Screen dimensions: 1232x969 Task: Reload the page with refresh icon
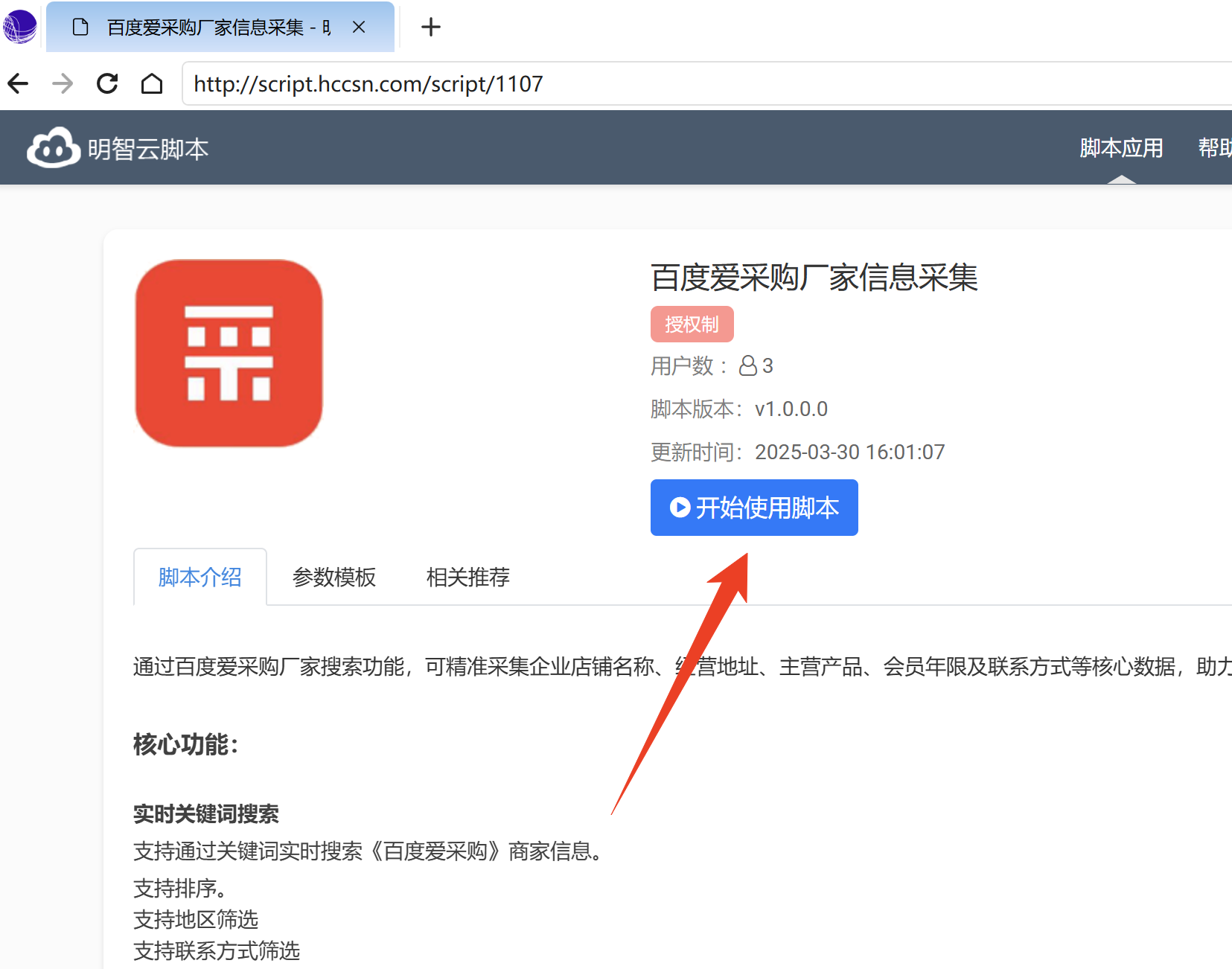pos(108,83)
